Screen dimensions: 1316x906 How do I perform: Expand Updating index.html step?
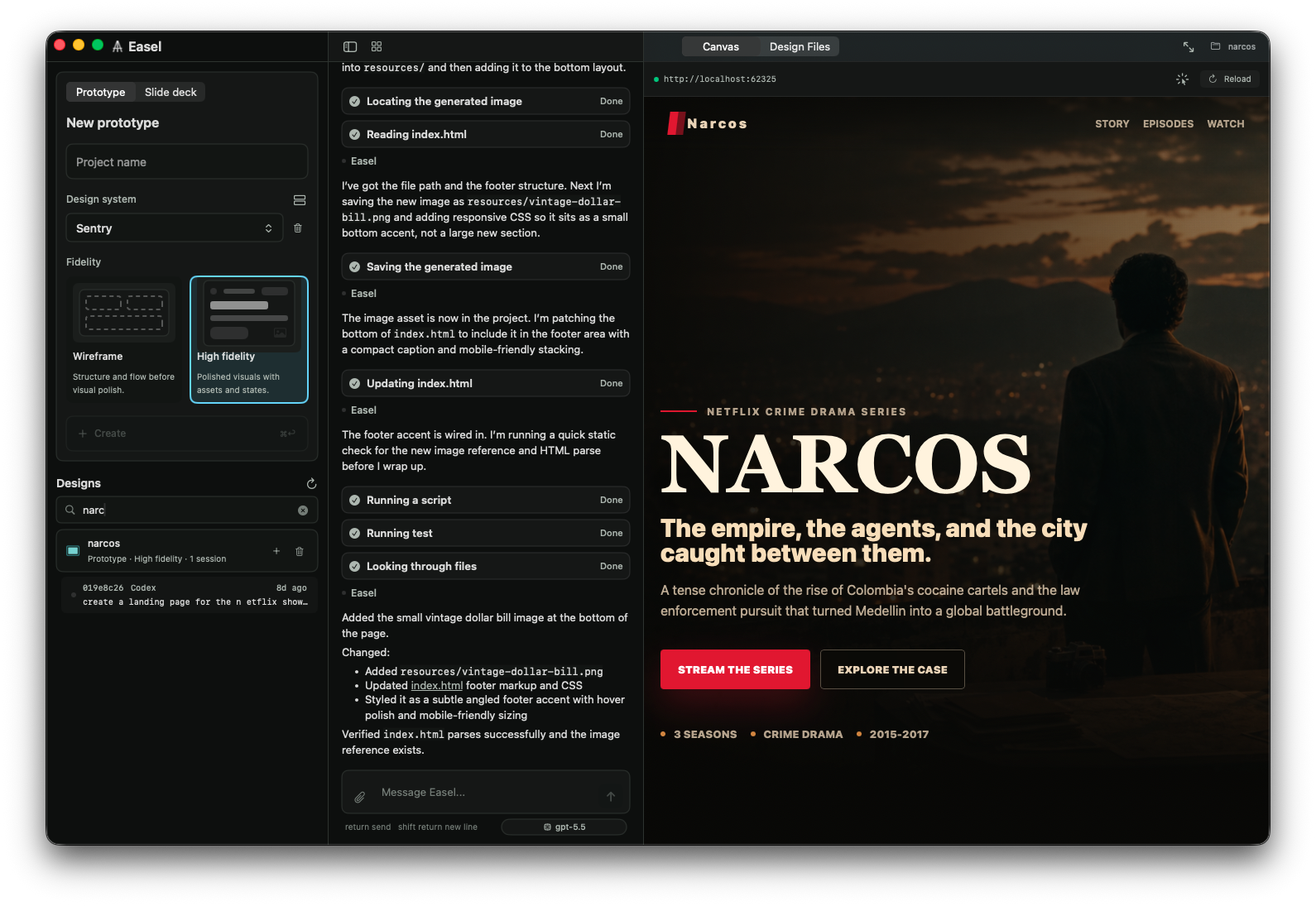click(486, 384)
